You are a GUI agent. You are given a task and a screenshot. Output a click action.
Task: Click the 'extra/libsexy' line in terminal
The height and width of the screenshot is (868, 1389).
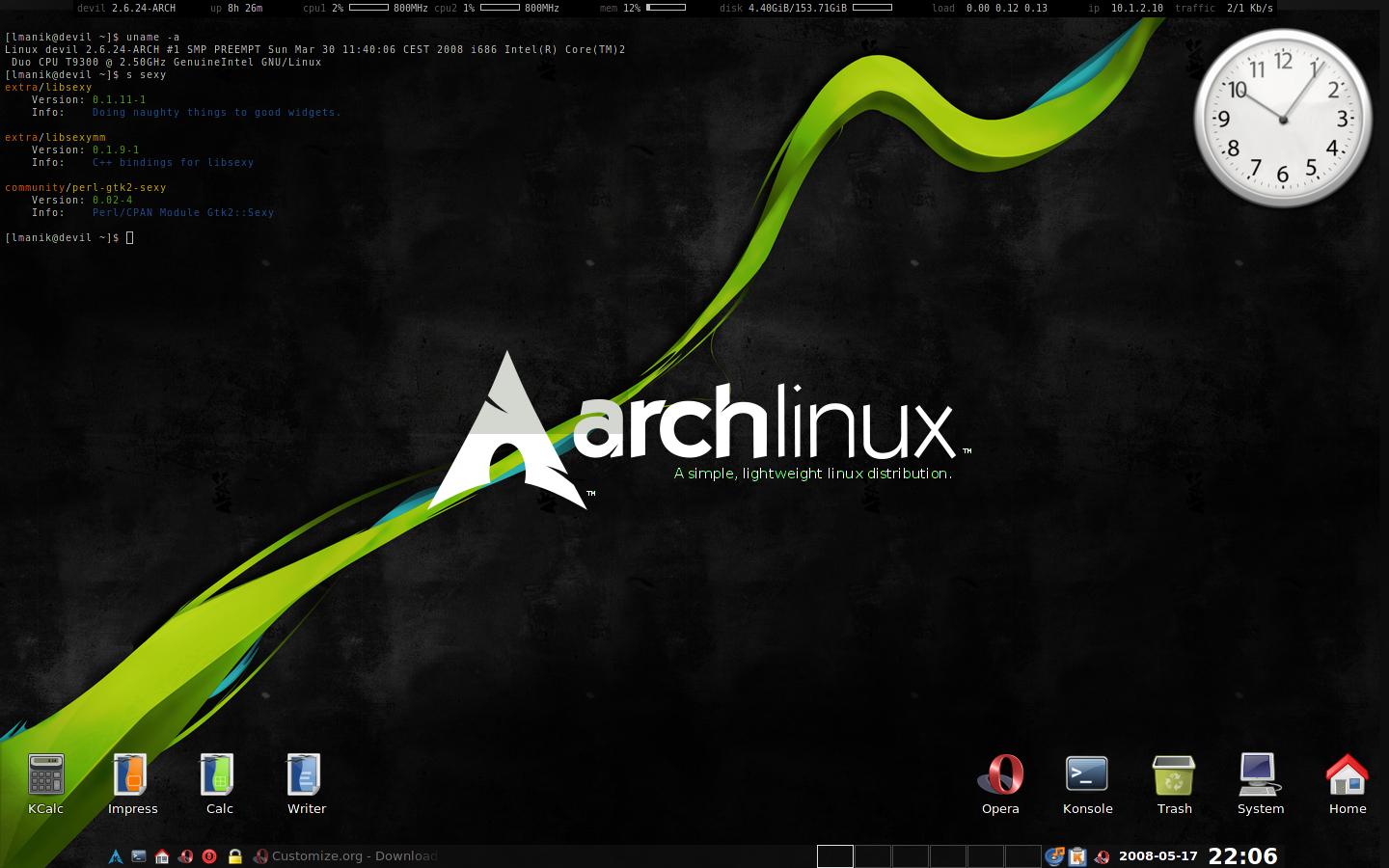click(48, 87)
